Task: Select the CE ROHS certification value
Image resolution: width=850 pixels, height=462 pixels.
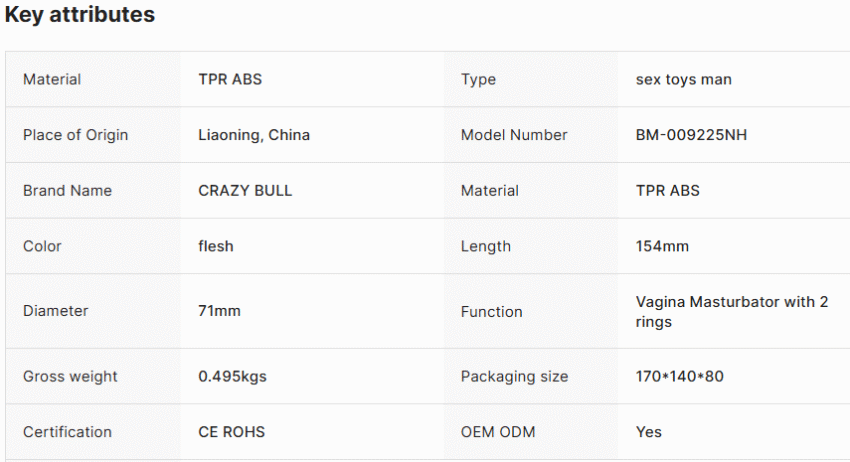Action: [x=231, y=432]
